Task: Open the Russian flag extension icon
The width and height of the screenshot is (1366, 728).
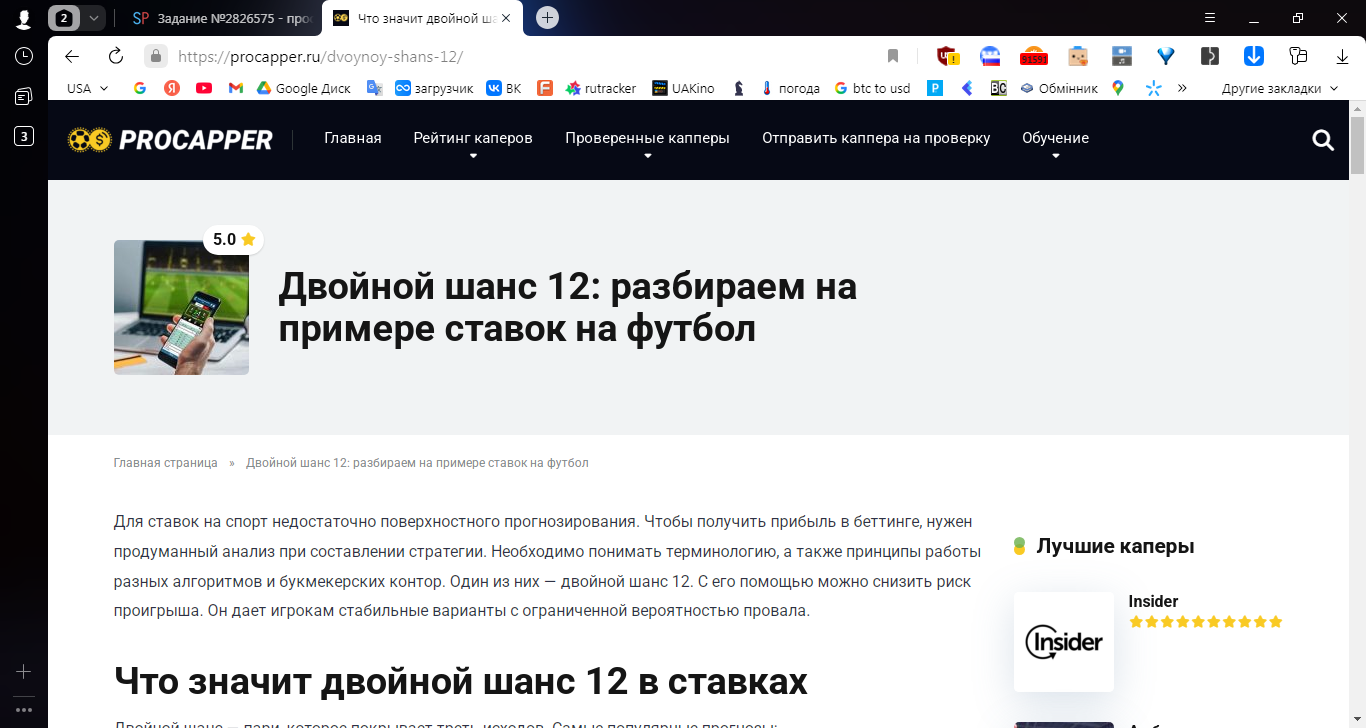Action: (990, 56)
